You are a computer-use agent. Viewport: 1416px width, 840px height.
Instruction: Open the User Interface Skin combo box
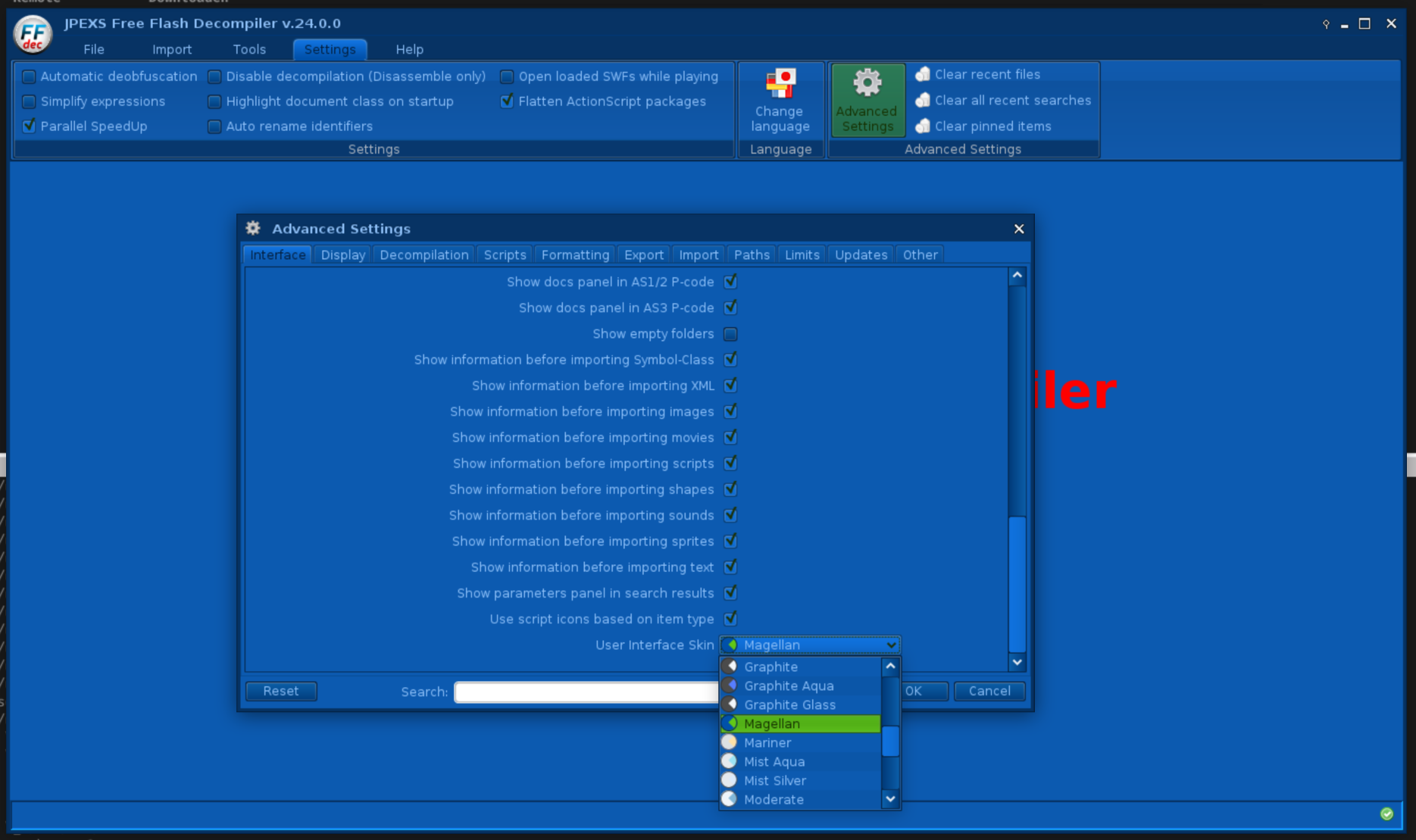tap(810, 645)
